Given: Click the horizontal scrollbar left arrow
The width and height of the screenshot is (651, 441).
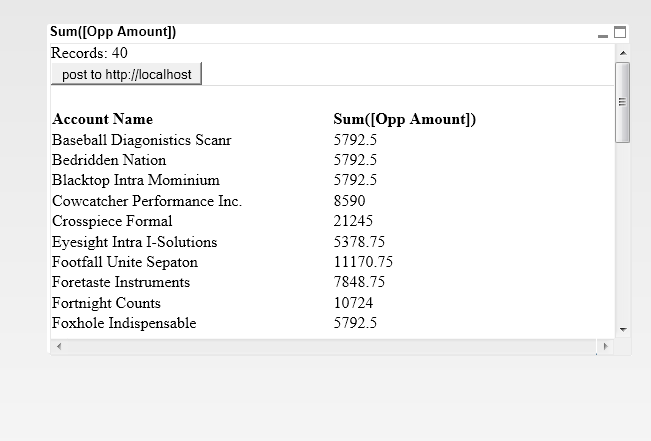Looking at the screenshot, I should [x=58, y=346].
